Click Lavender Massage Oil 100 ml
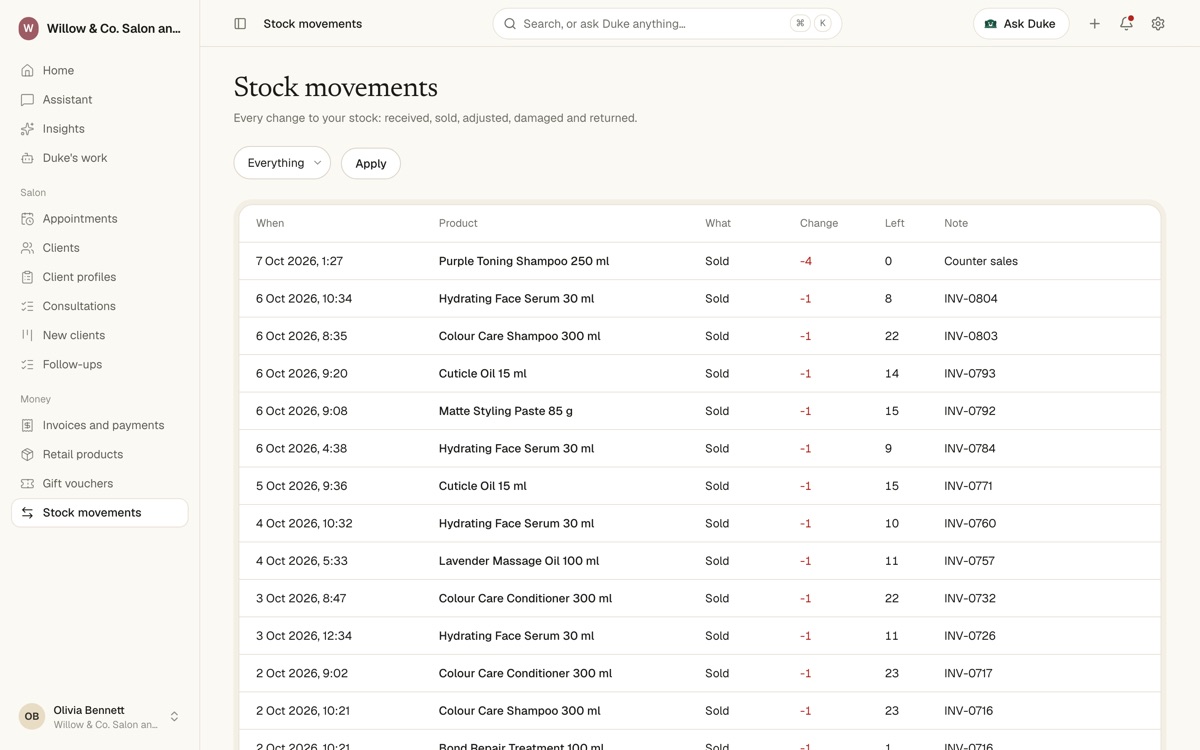The image size is (1200, 750). click(x=519, y=561)
